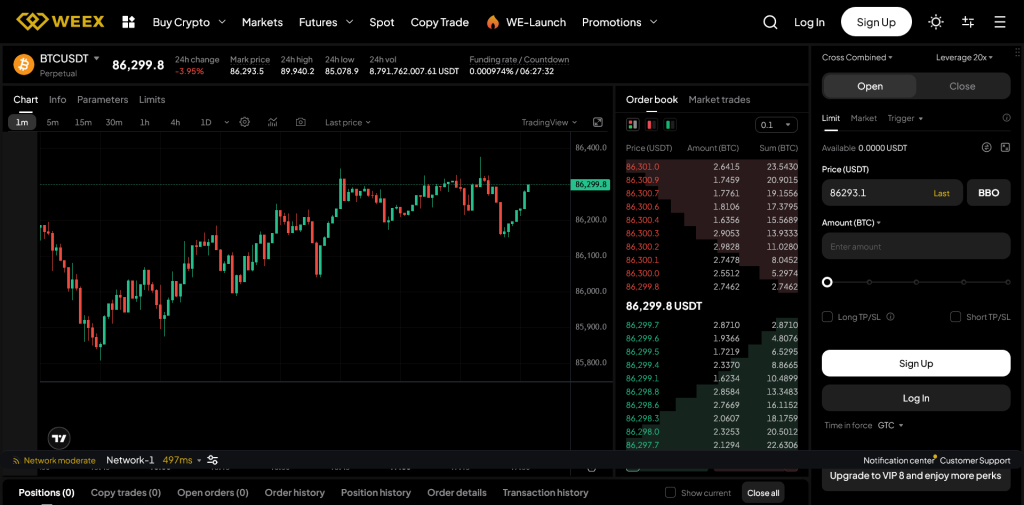Check the Show current box
This screenshot has width=1024, height=505.
[670, 493]
